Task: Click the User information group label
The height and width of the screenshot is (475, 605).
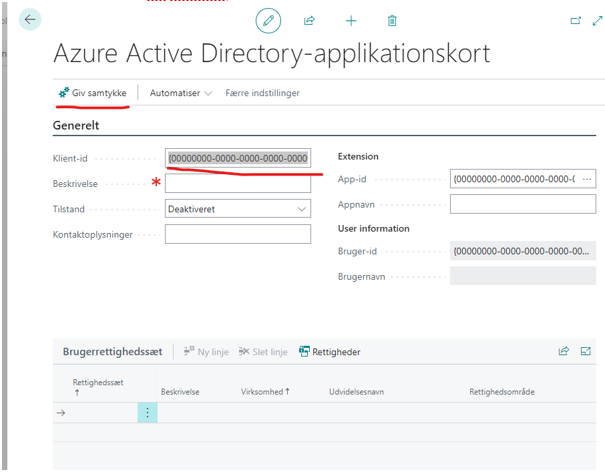Action: [373, 228]
